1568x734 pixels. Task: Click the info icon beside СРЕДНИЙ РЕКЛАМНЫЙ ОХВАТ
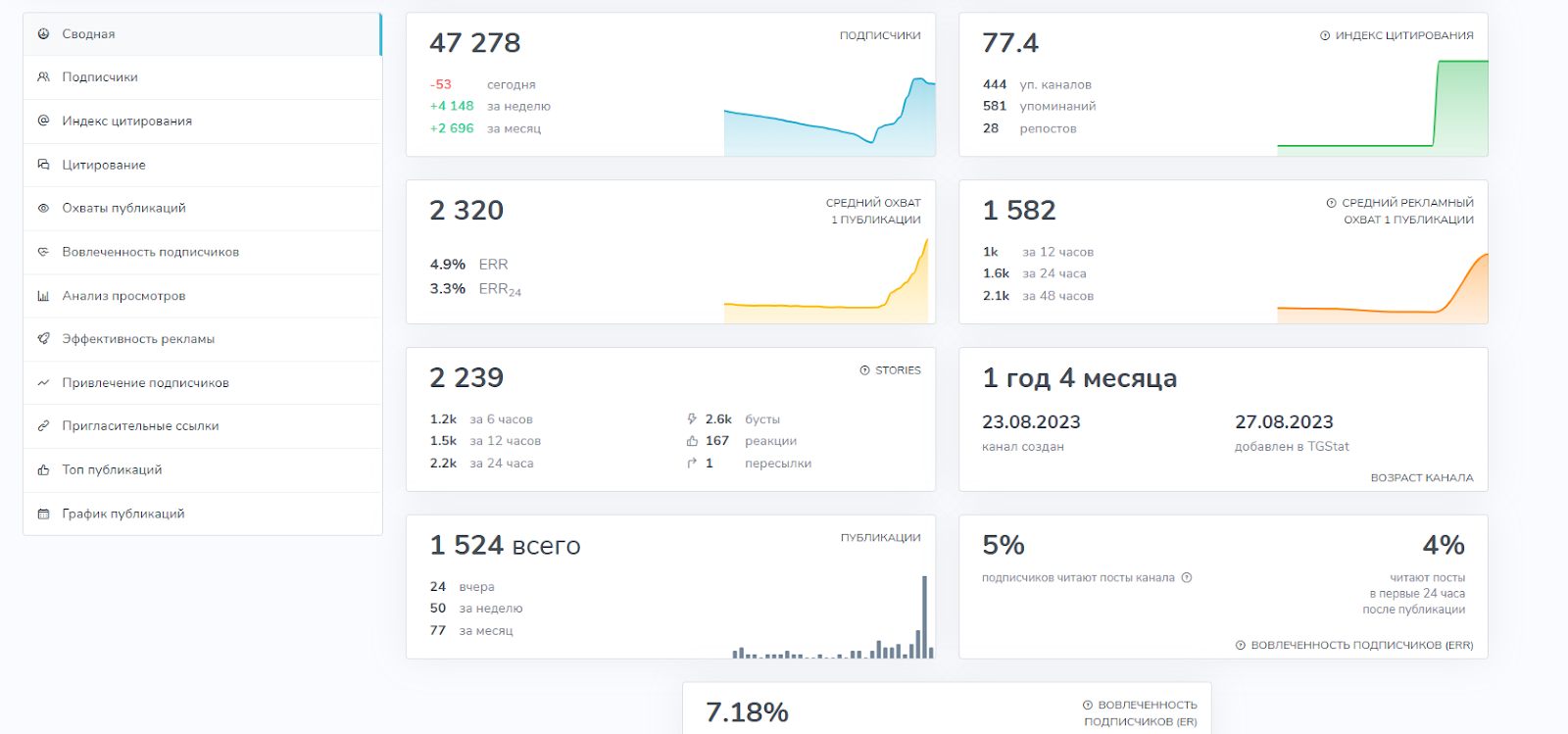(1332, 203)
